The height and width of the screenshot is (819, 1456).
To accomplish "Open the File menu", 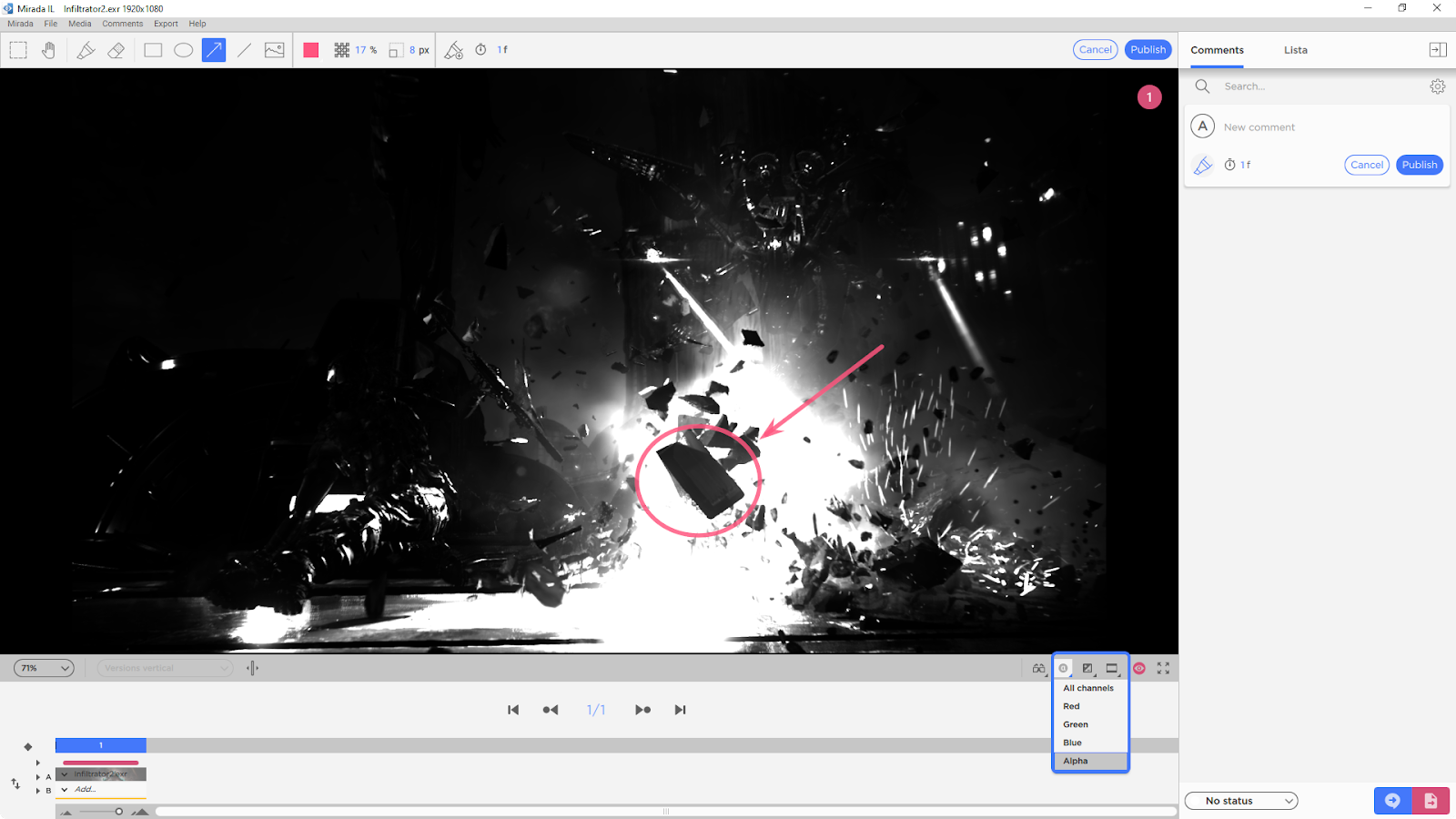I will pyautogui.click(x=51, y=24).
